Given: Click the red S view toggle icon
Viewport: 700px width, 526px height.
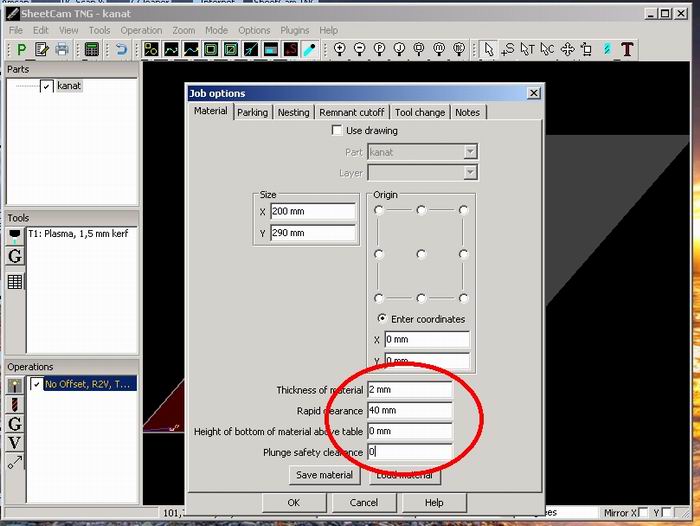Looking at the screenshot, I should pyautogui.click(x=291, y=49).
